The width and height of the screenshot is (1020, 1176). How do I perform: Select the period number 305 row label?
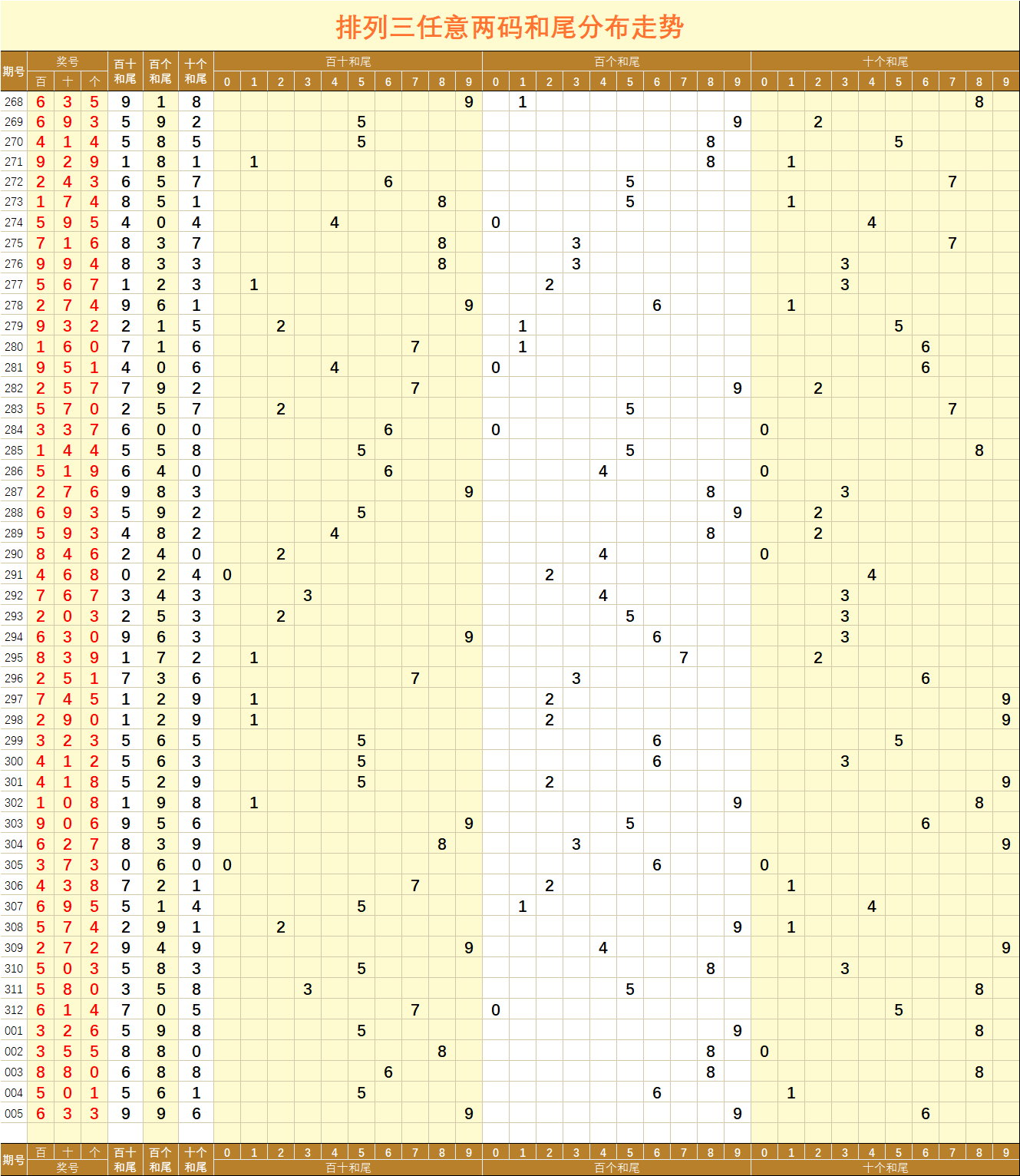click(x=14, y=865)
